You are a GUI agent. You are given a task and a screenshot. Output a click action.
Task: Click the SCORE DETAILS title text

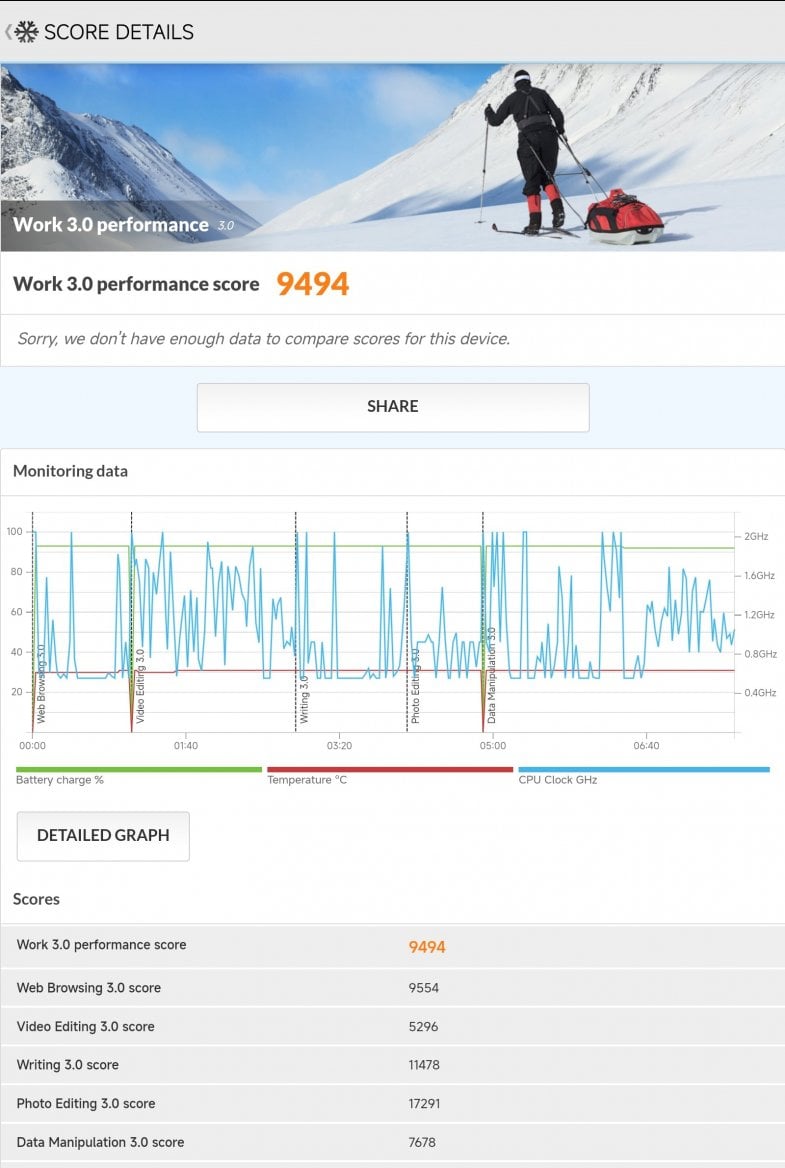click(119, 32)
